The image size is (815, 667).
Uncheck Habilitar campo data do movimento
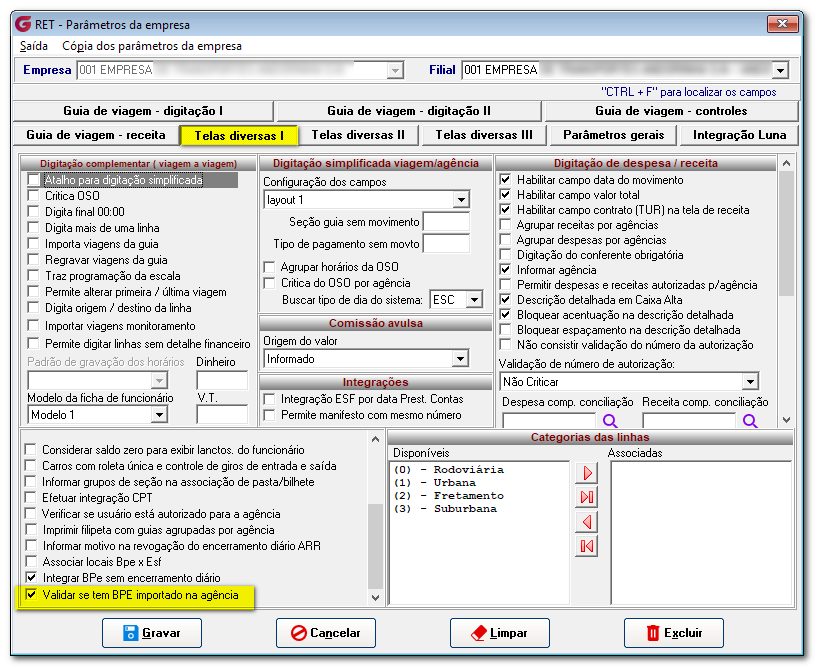click(505, 180)
